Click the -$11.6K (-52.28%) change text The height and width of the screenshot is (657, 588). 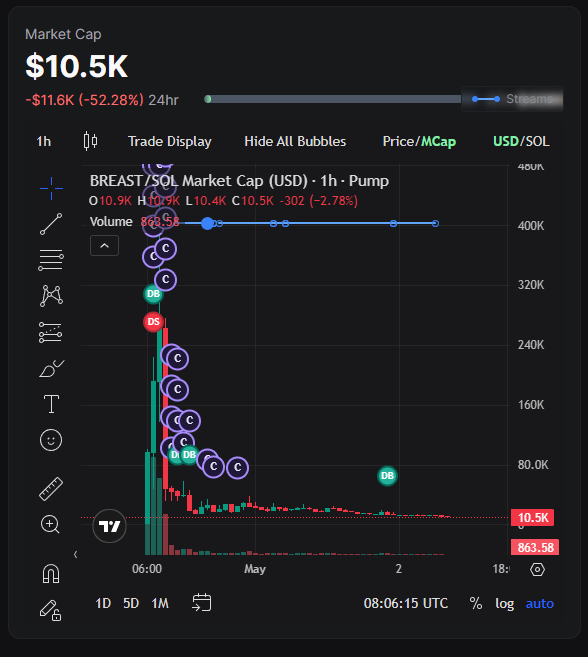point(84,100)
